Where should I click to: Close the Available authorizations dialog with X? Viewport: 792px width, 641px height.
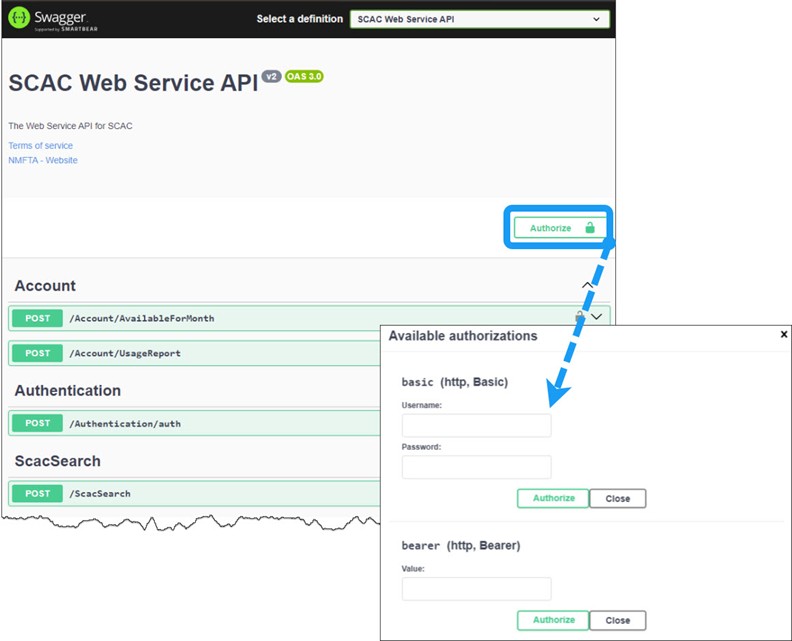point(784,334)
